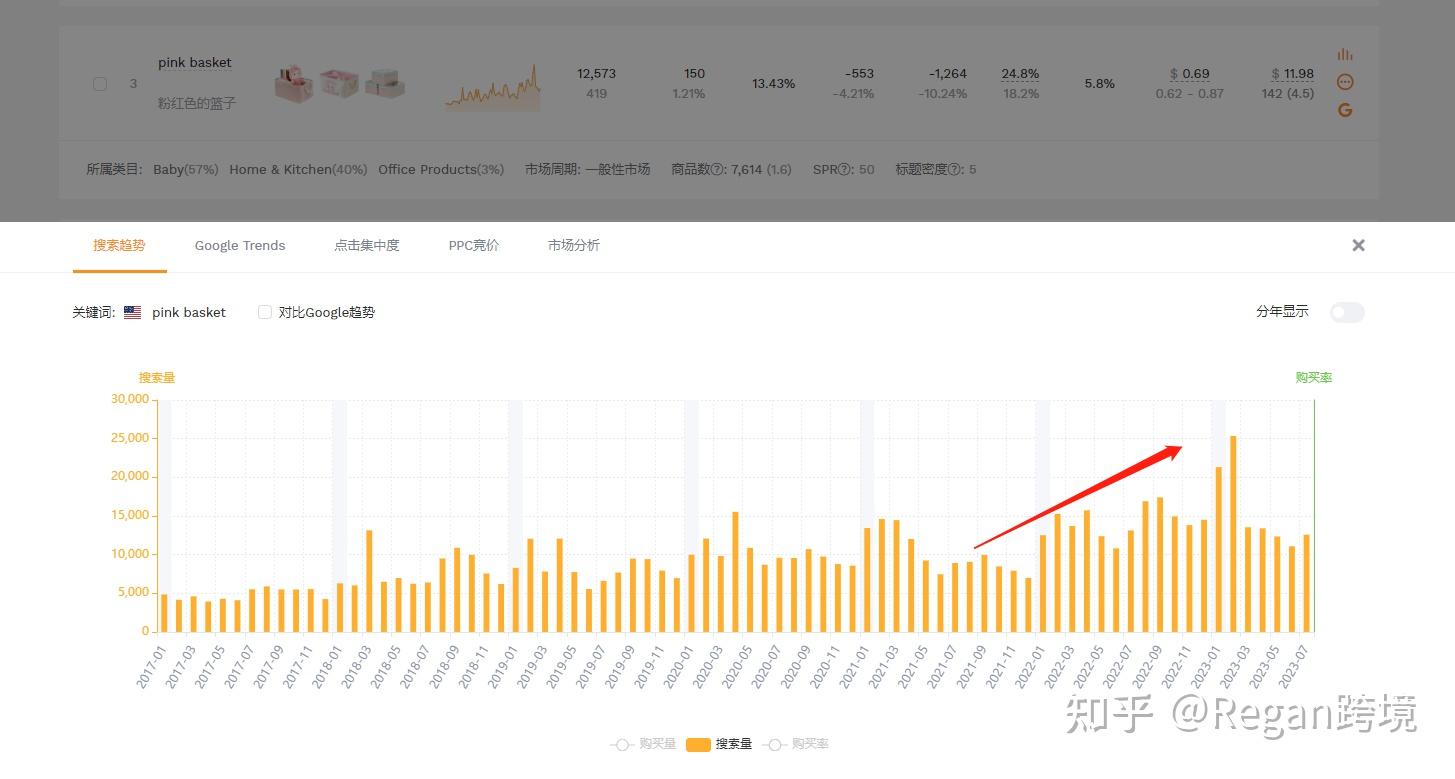Open the leftmost pink basket product thumbnail
Screen dimensions: 1455x779
pyautogui.click(x=293, y=84)
